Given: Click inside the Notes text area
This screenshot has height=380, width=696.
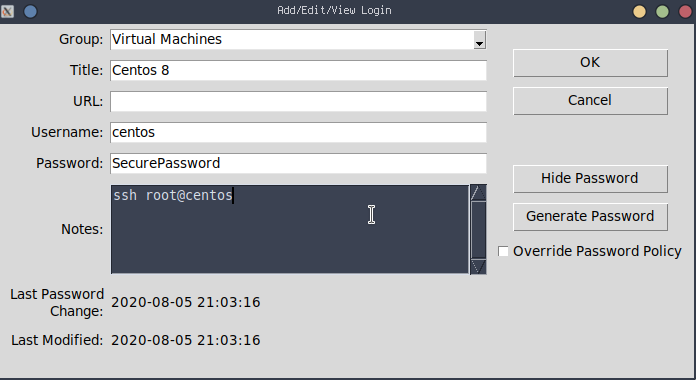Looking at the screenshot, I should click(x=290, y=230).
